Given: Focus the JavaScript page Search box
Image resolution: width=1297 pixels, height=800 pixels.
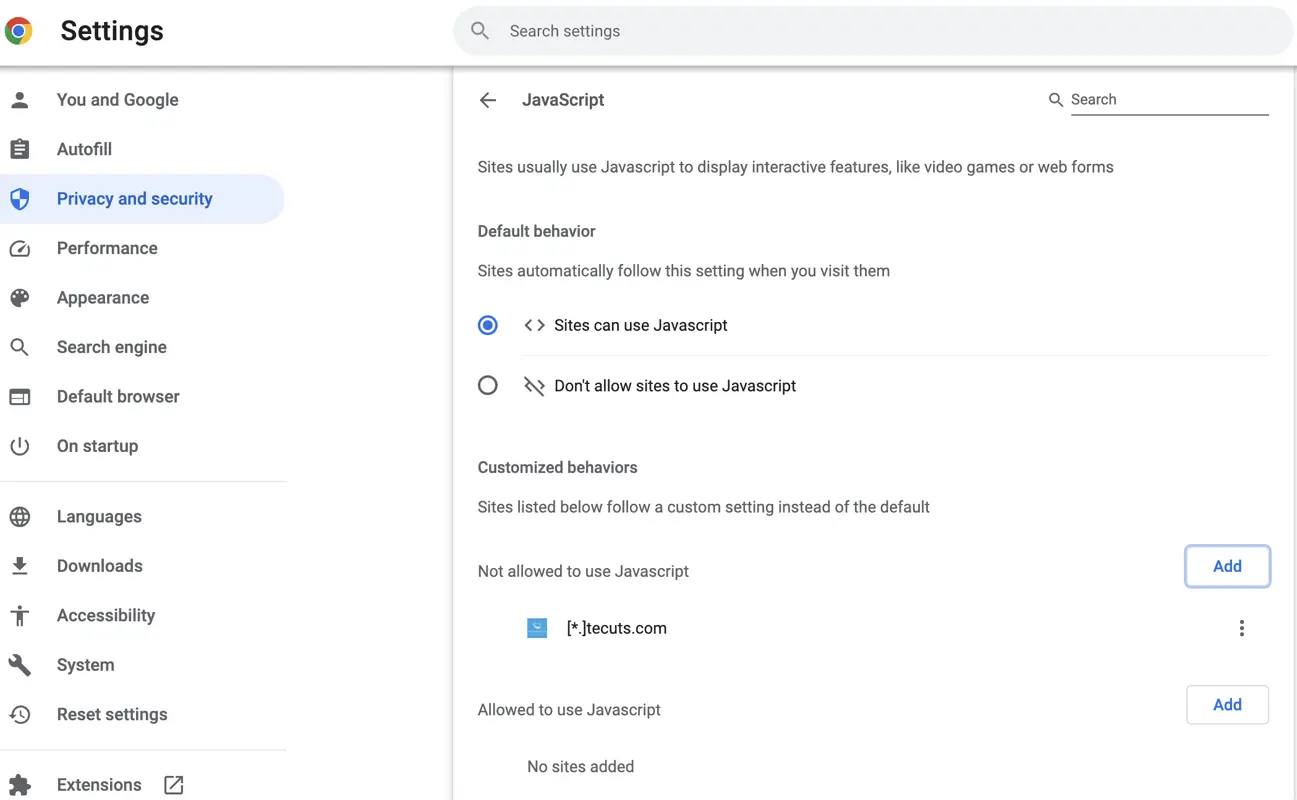Looking at the screenshot, I should pyautogui.click(x=1168, y=100).
